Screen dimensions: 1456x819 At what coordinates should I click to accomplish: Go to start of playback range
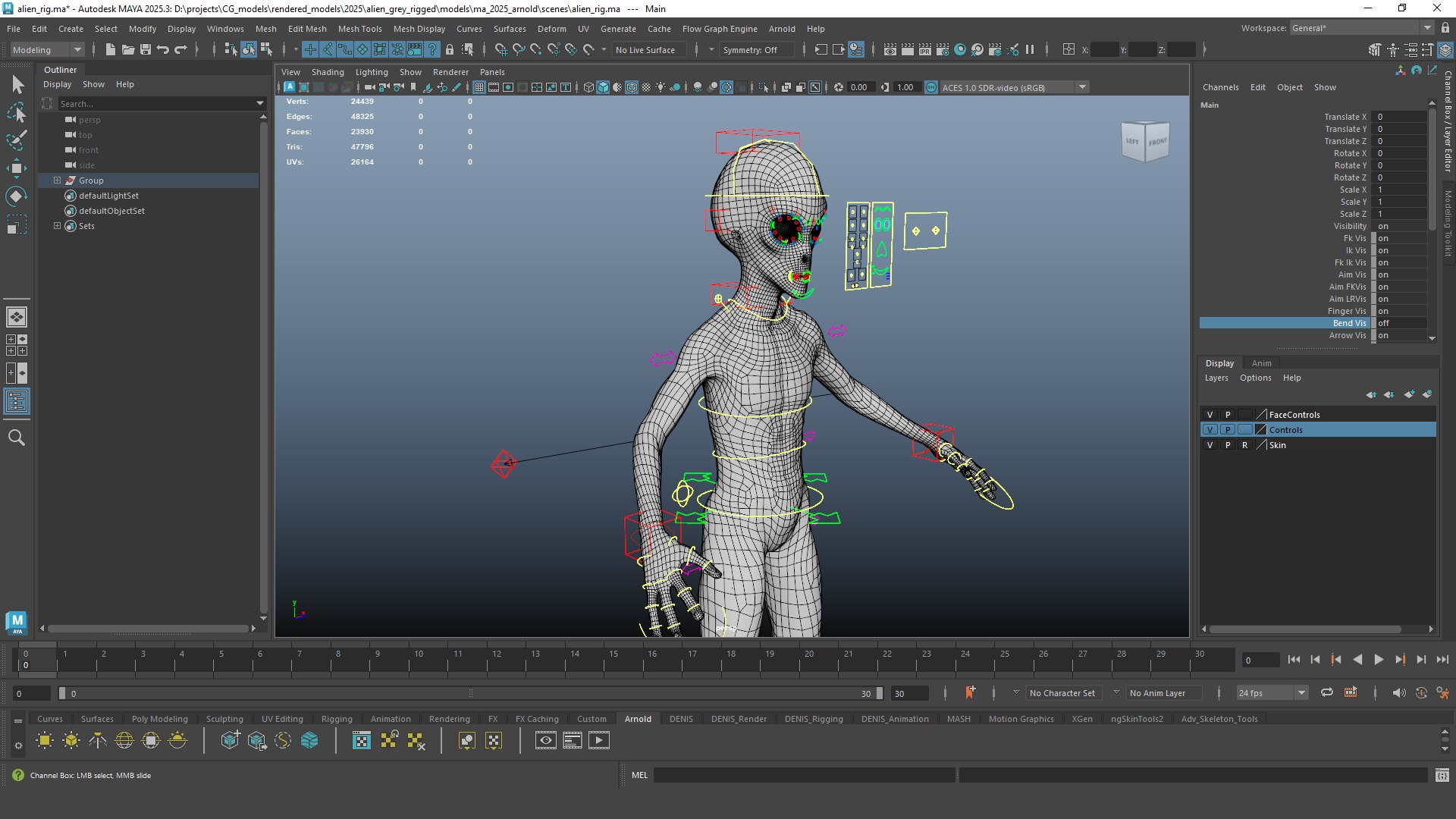(1294, 660)
